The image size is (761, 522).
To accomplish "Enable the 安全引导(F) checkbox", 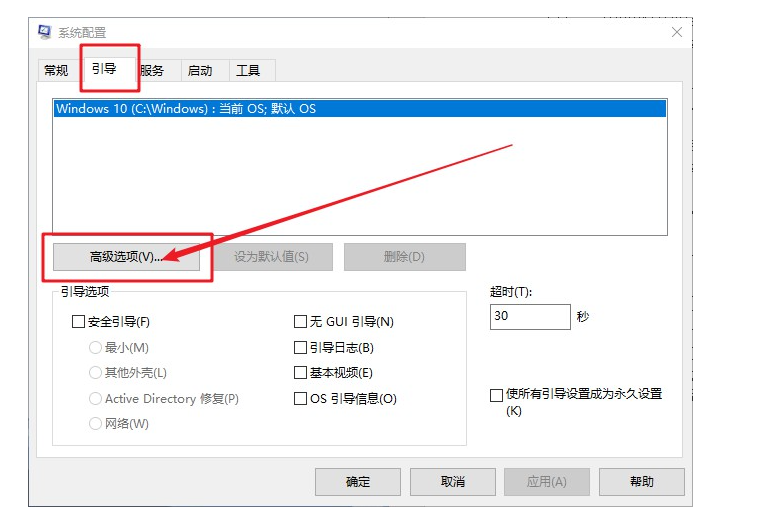I will click(x=79, y=323).
